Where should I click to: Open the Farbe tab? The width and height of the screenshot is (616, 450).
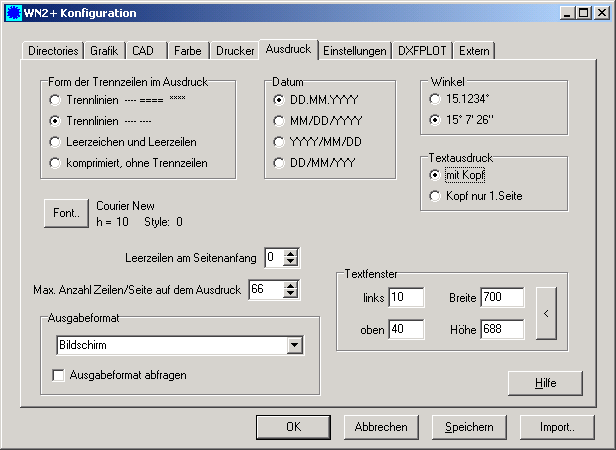187,50
